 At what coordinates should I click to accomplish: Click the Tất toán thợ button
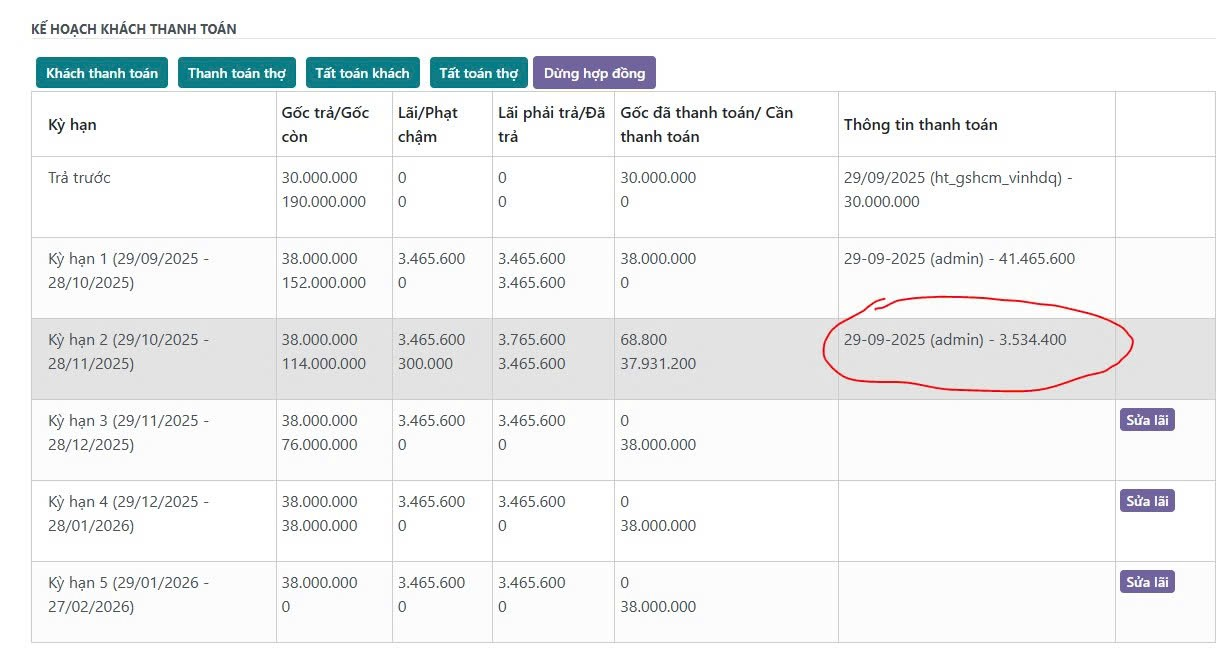pos(478,73)
